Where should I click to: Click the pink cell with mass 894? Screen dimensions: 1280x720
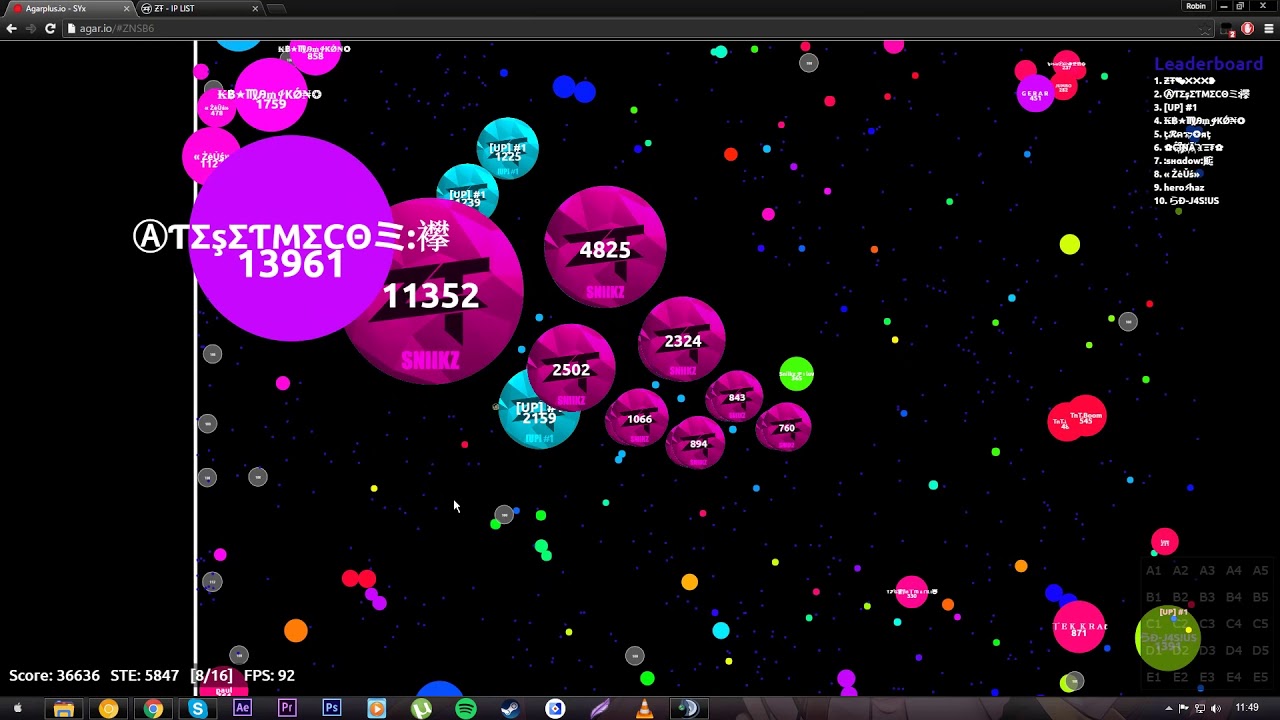pos(697,443)
